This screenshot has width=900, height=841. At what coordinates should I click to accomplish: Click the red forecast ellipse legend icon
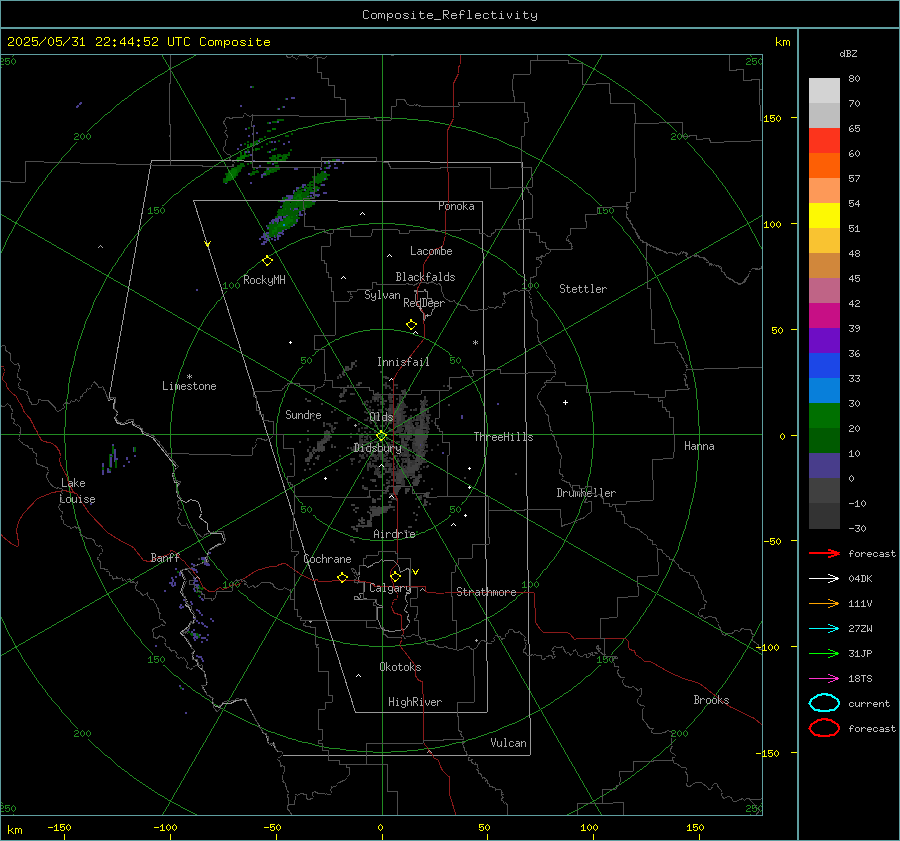point(824,728)
